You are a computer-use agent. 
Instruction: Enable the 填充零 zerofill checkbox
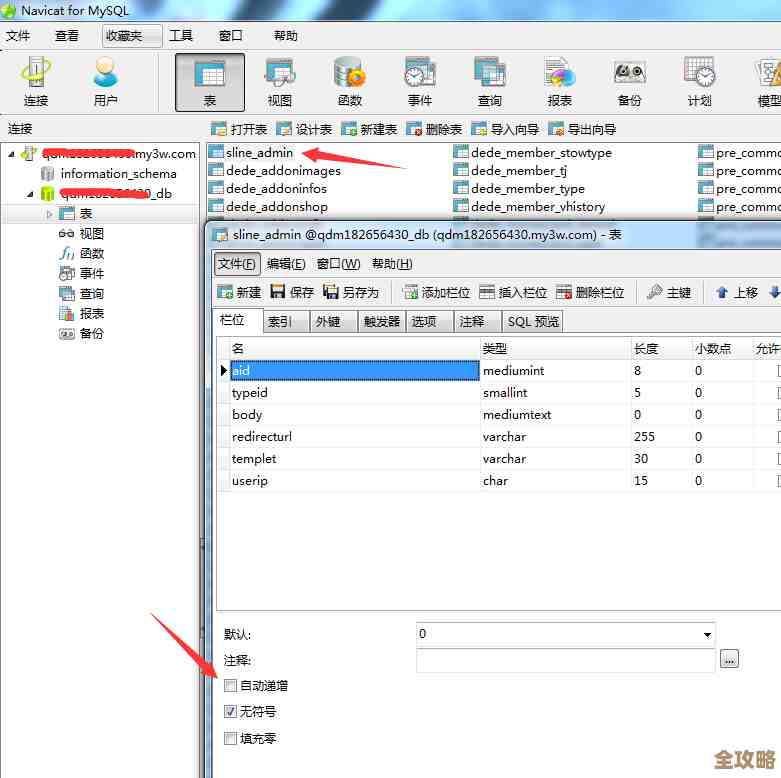click(230, 738)
